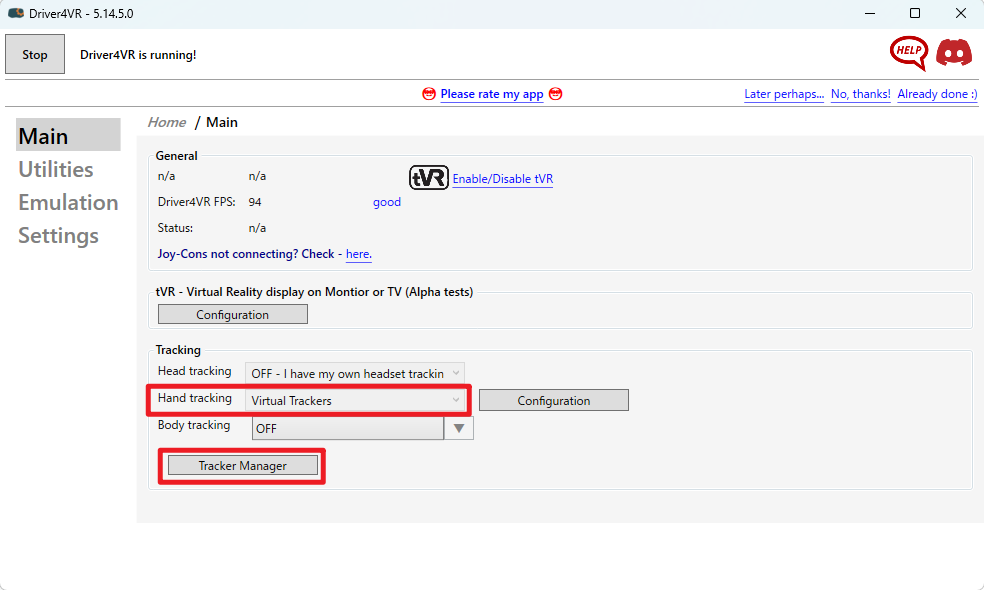This screenshot has height=590, width=984.
Task: Choose 'Later perhaps...' link
Action: pyautogui.click(x=784, y=94)
